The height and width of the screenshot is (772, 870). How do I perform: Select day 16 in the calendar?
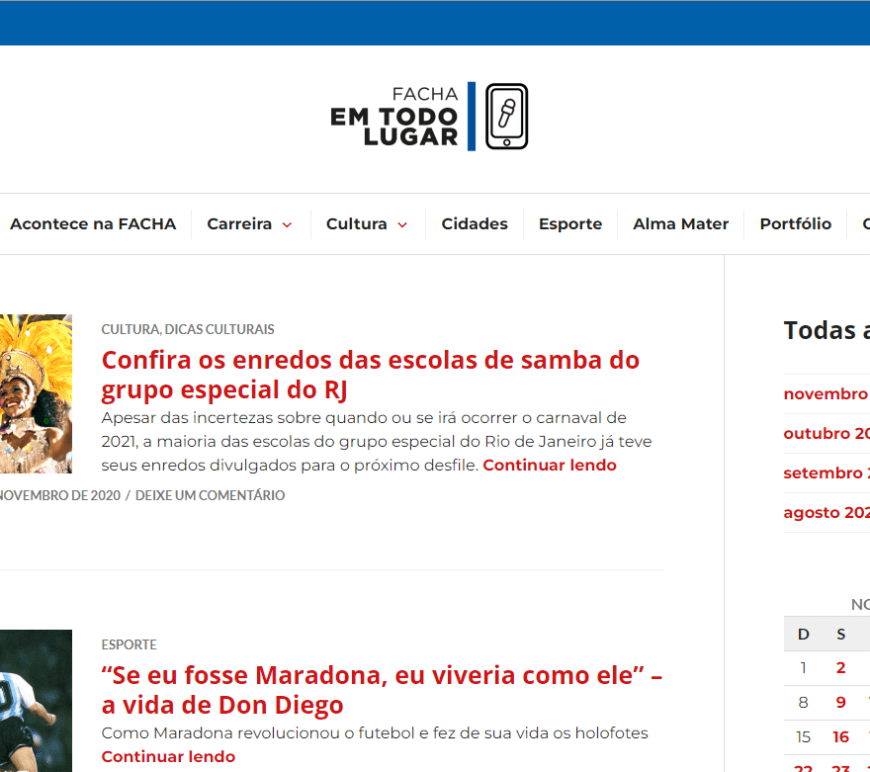[x=840, y=737]
